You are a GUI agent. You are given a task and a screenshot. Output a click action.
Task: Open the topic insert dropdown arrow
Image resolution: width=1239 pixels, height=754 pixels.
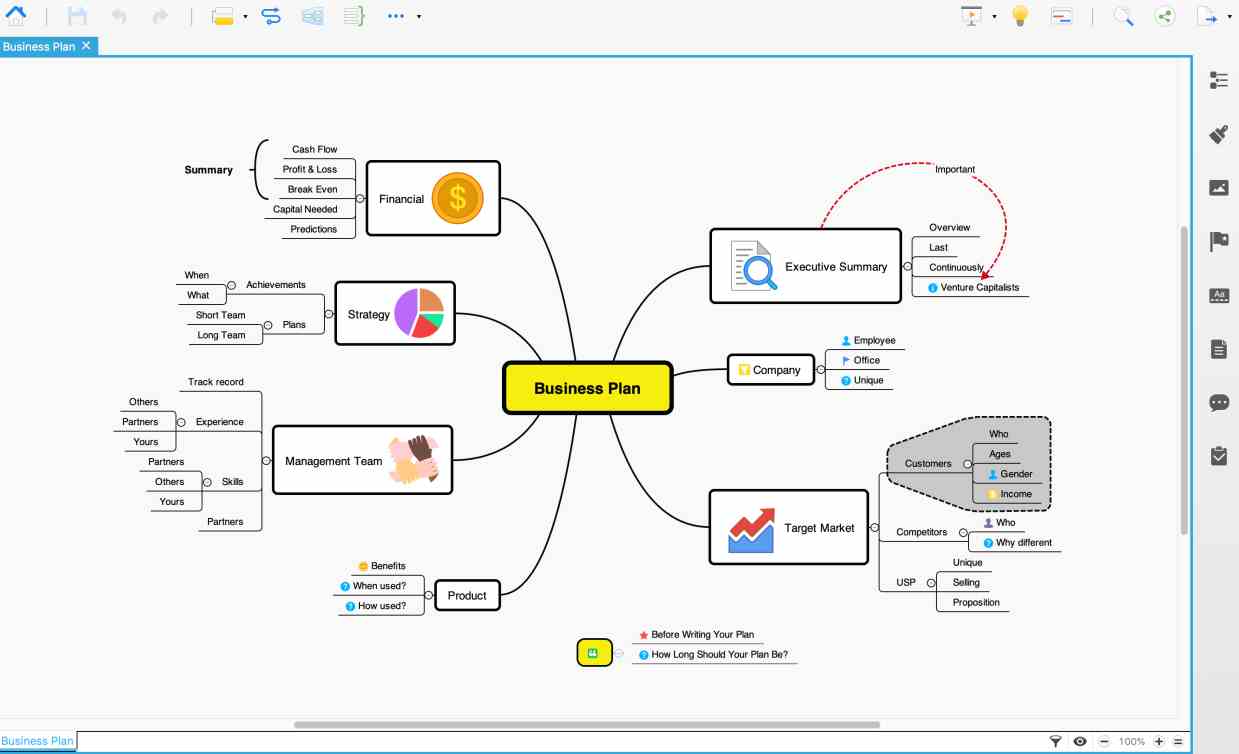[245, 17]
